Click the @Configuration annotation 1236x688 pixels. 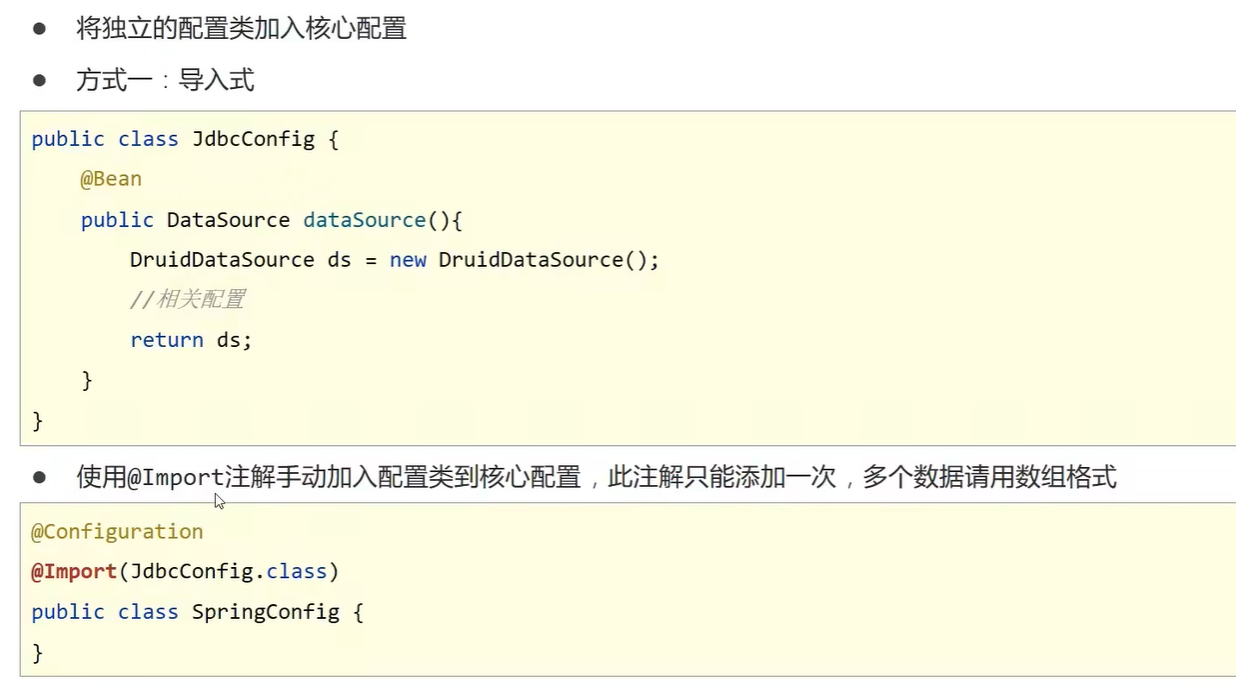117,532
